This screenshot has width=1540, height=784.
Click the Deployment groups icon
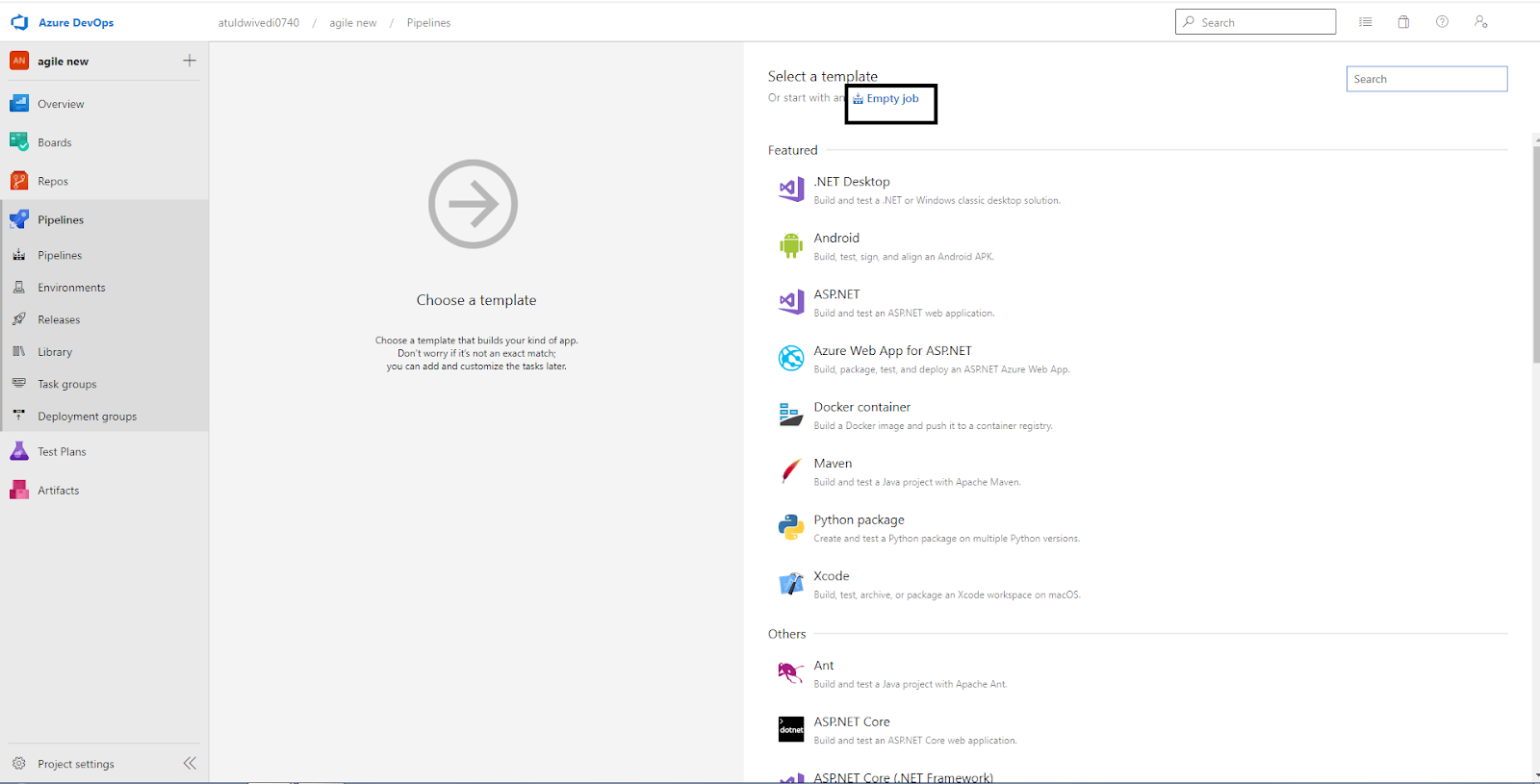click(x=19, y=416)
